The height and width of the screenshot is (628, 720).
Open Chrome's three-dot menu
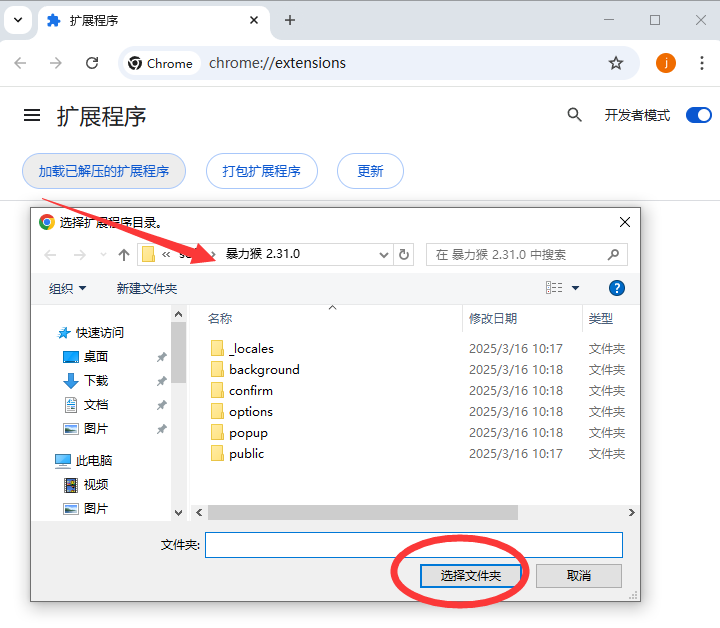pos(702,63)
